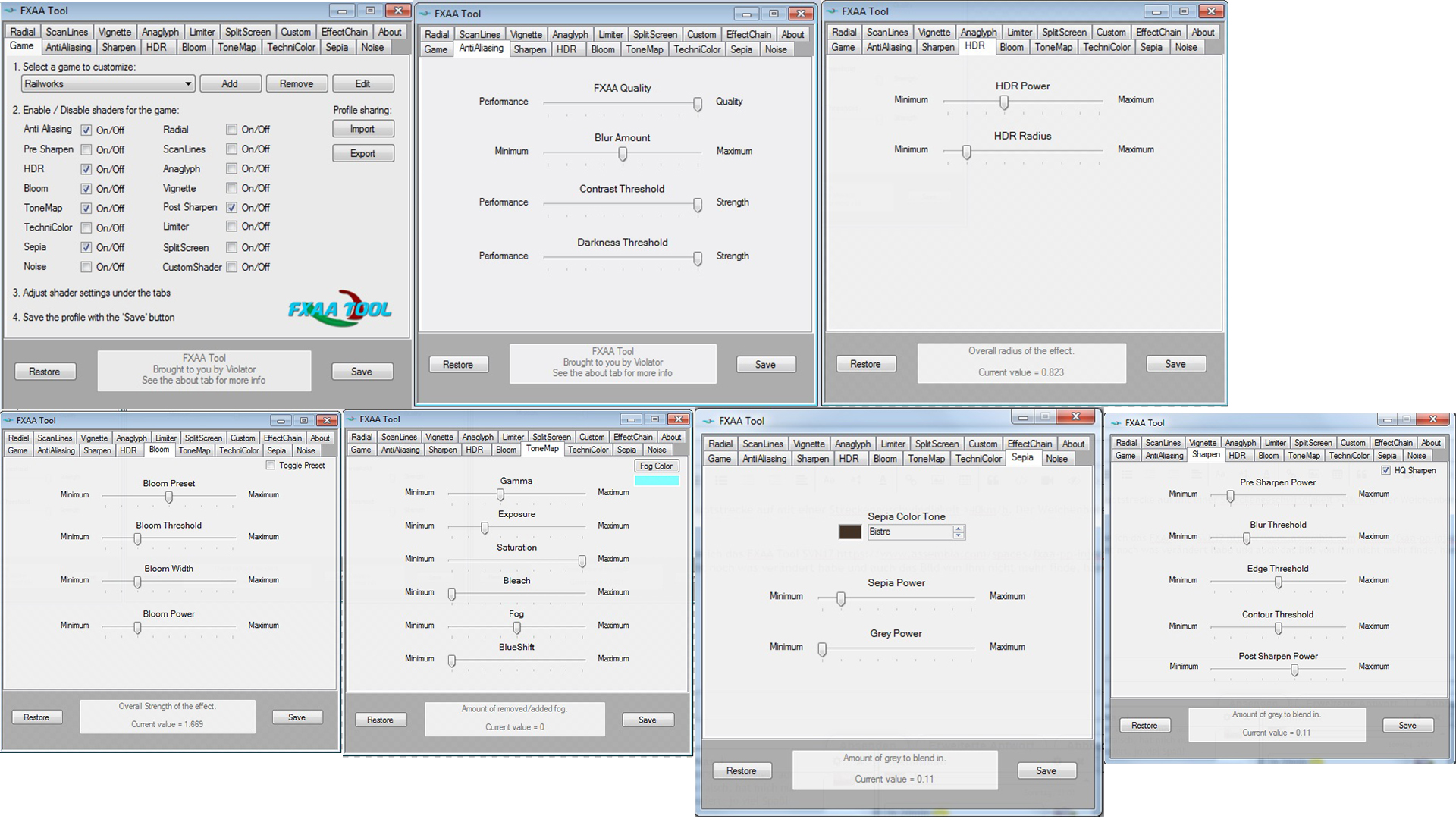Click the cyan fog color swatch
This screenshot has width=1456, height=819.
pos(657,481)
